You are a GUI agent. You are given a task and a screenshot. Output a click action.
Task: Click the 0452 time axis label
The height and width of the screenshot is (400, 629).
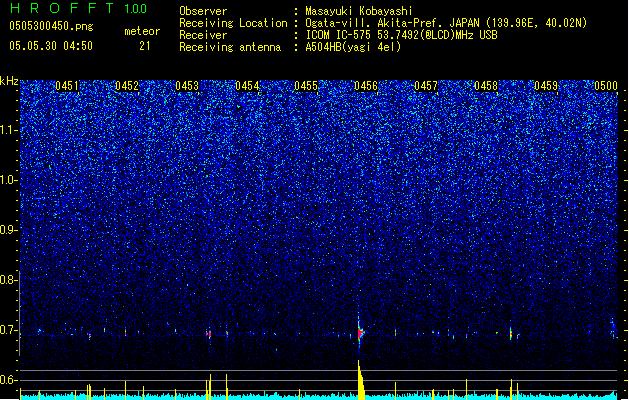click(x=127, y=86)
